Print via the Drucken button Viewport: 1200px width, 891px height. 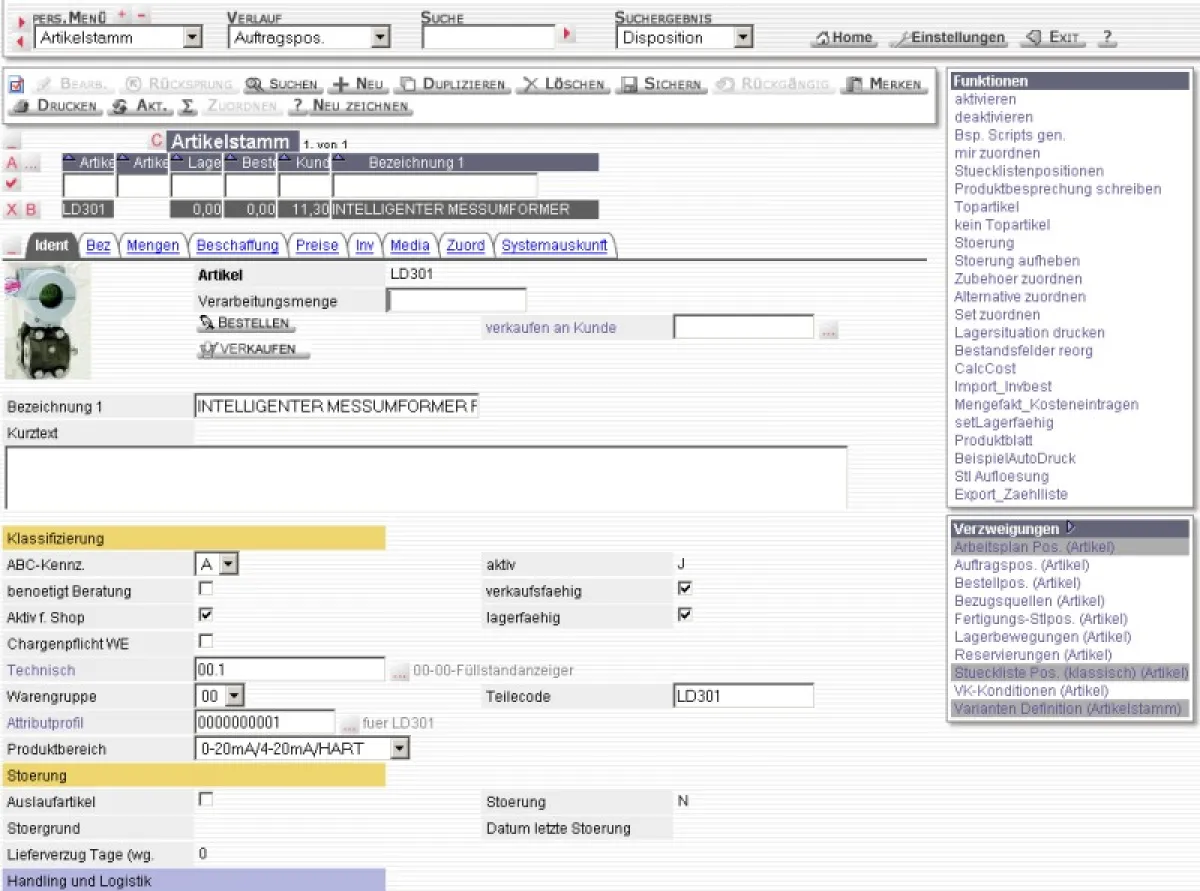tap(56, 105)
